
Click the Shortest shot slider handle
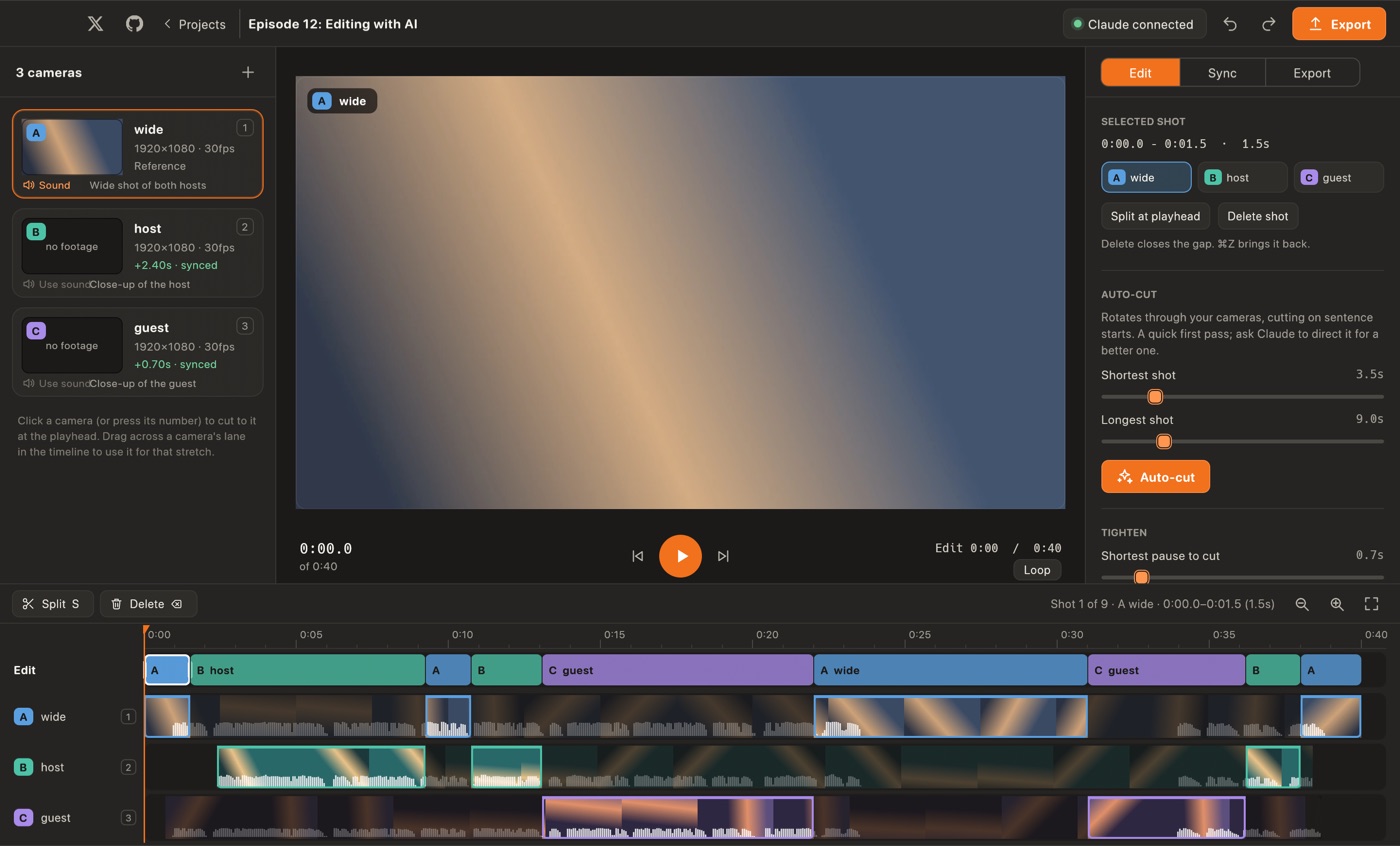click(1155, 397)
